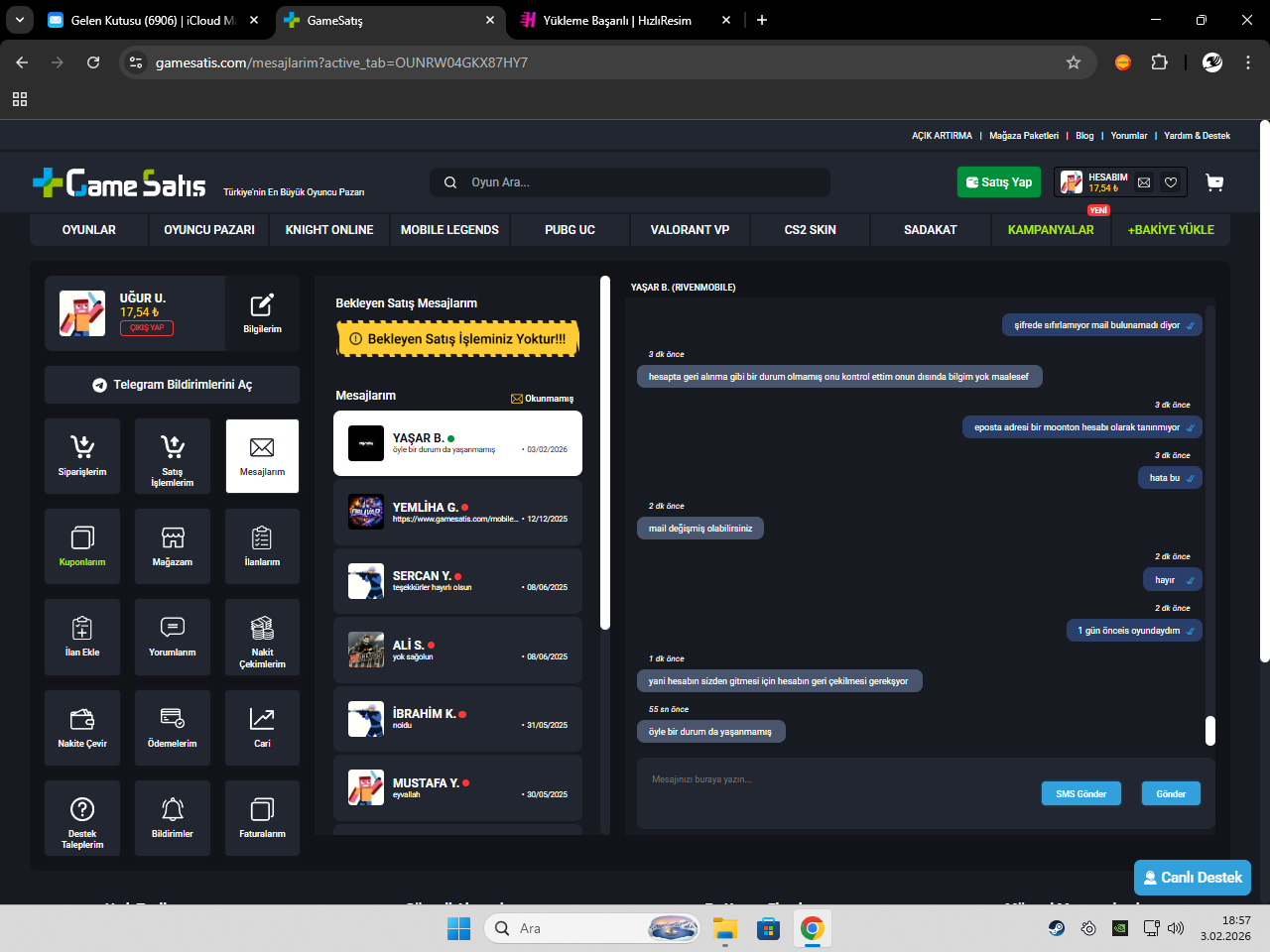
Task: Click the Game Satış logo
Action: [119, 182]
